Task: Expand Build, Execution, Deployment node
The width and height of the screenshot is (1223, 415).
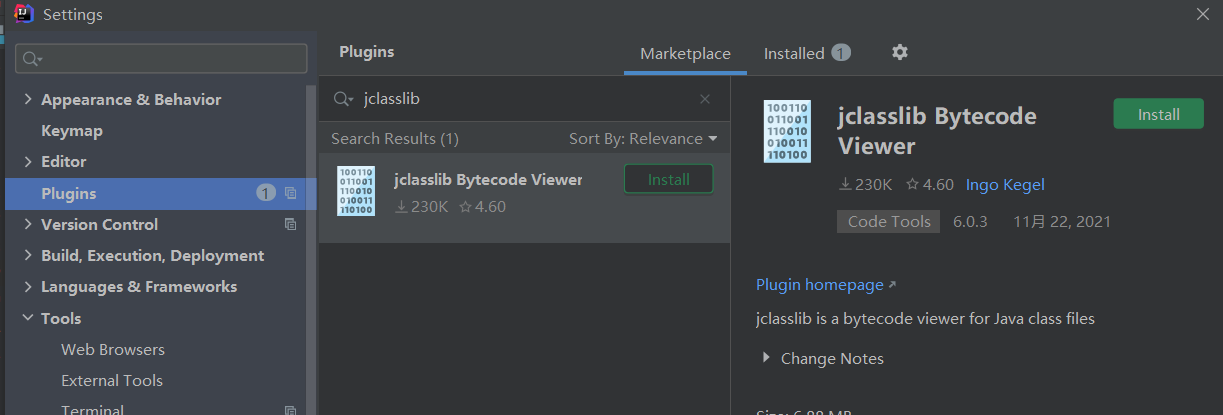Action: [27, 255]
